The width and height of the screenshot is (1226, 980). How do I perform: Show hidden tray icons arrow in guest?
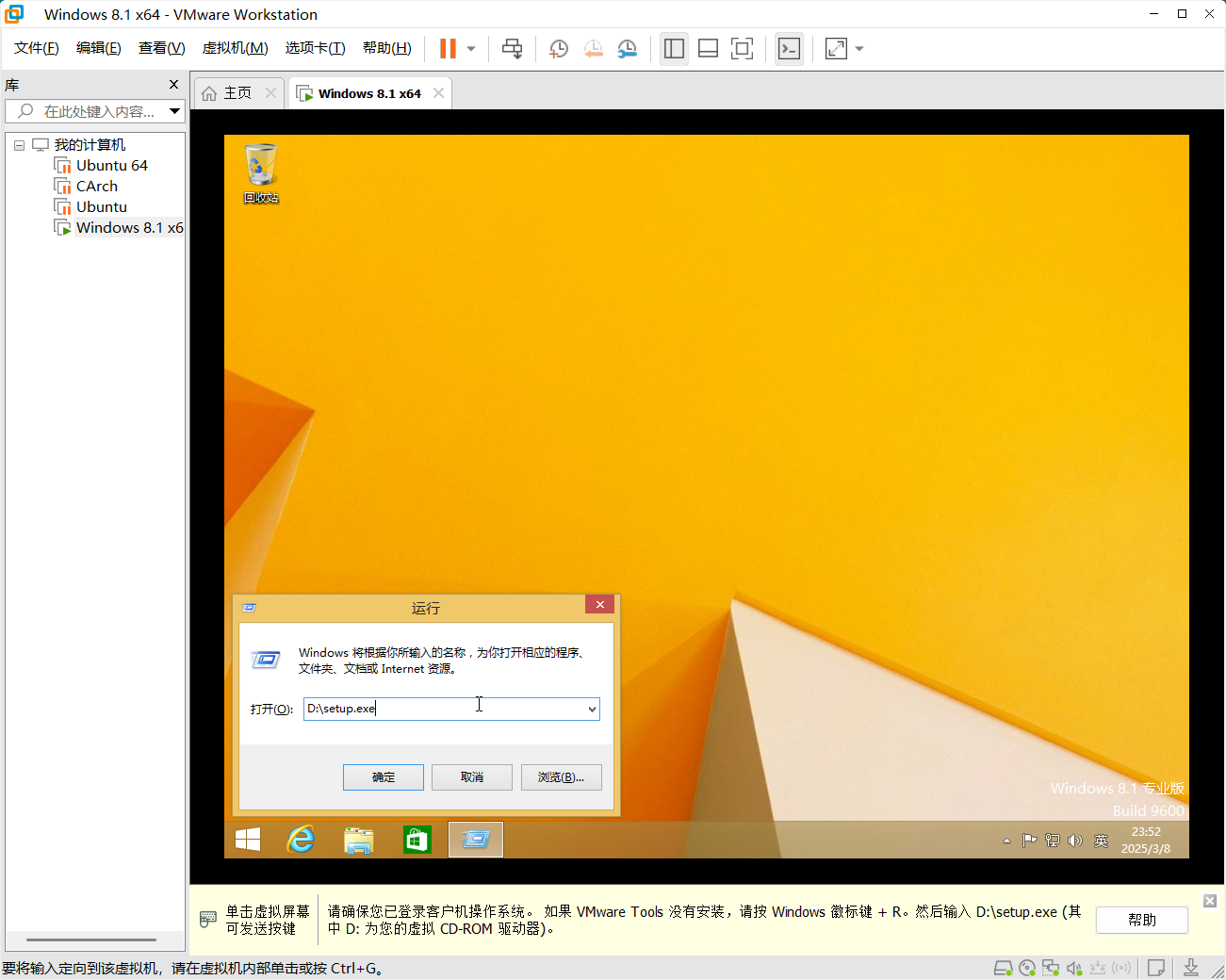point(1006,841)
